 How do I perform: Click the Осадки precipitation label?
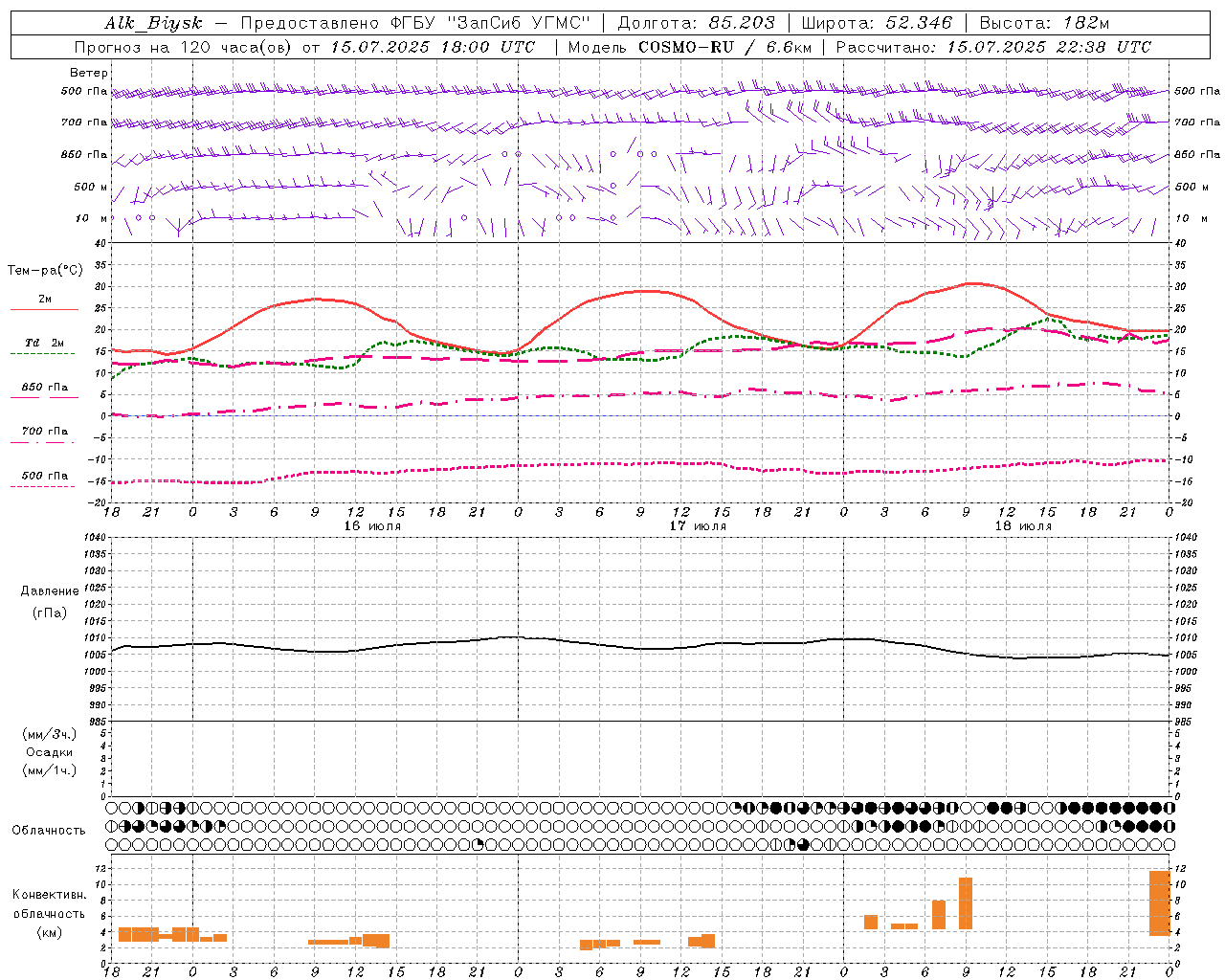point(50,752)
